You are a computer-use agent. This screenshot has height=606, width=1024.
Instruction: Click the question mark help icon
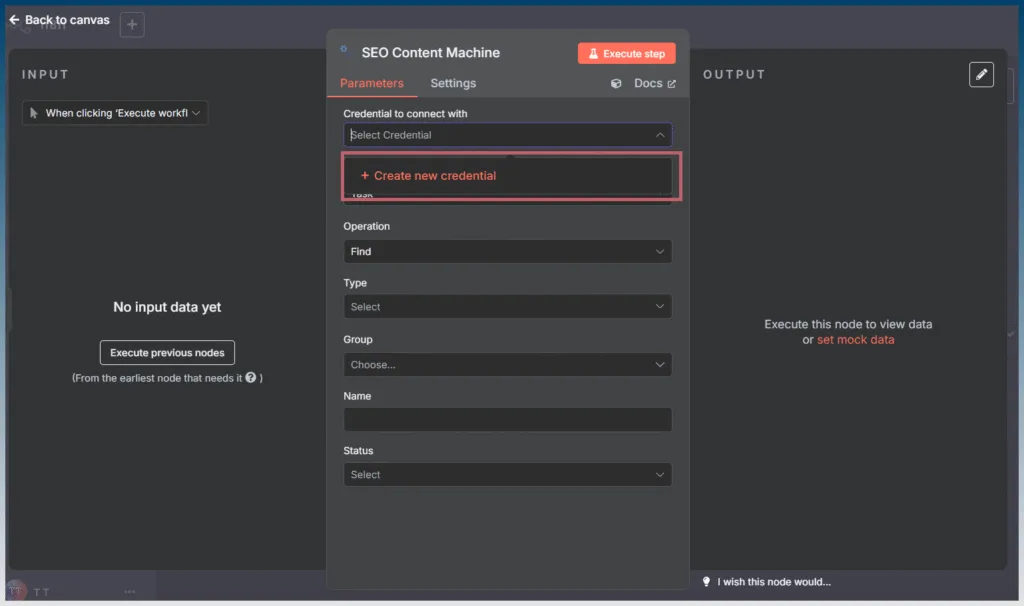250,377
